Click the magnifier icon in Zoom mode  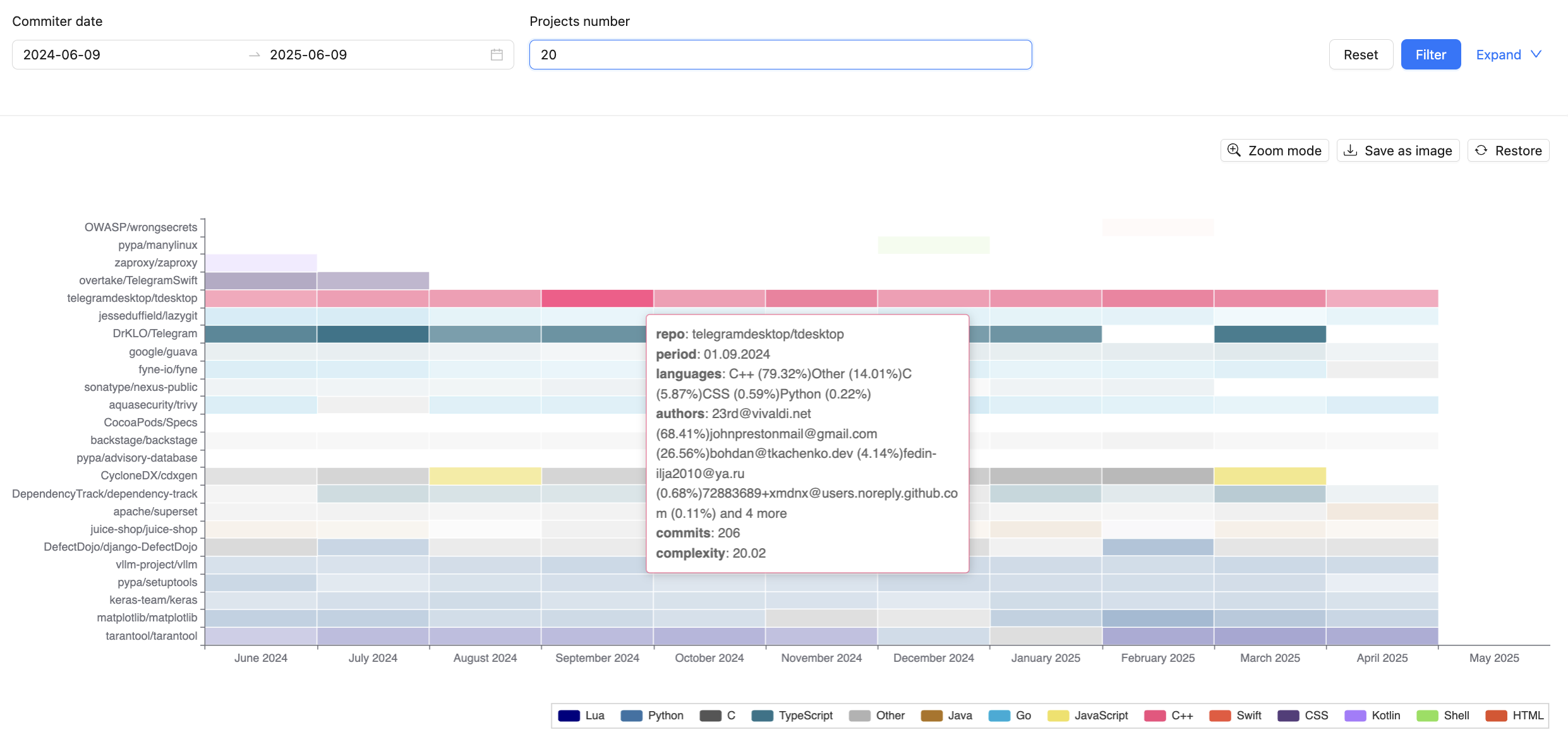point(1234,150)
